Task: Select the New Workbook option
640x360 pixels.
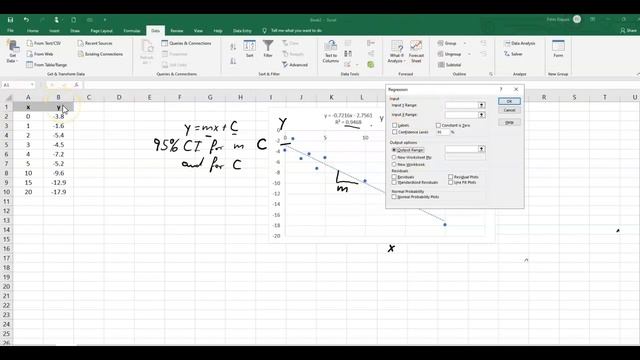Action: click(394, 164)
